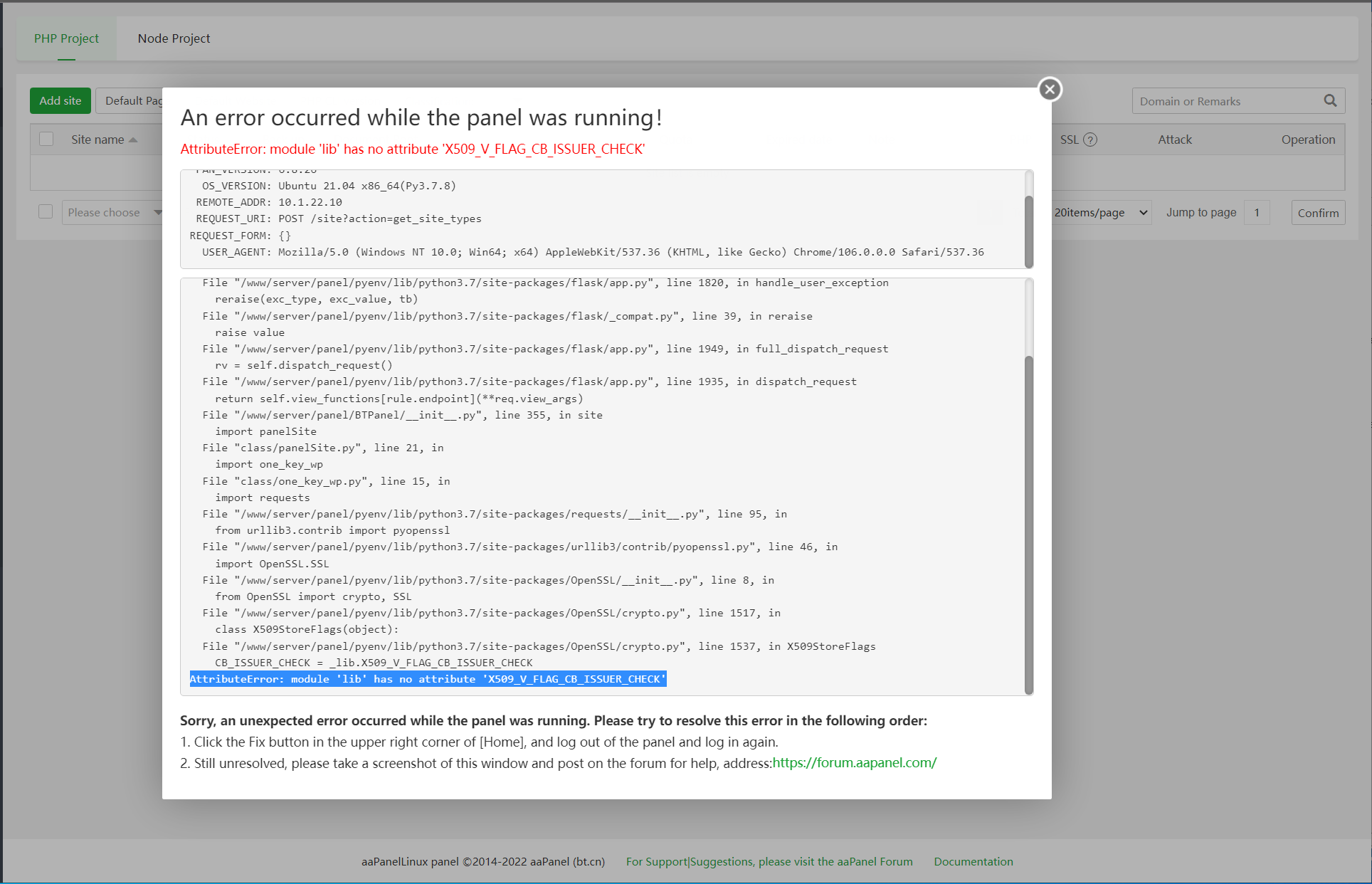Screen dimensions: 1372x884
Task: Click the Add site button
Action: (60, 101)
